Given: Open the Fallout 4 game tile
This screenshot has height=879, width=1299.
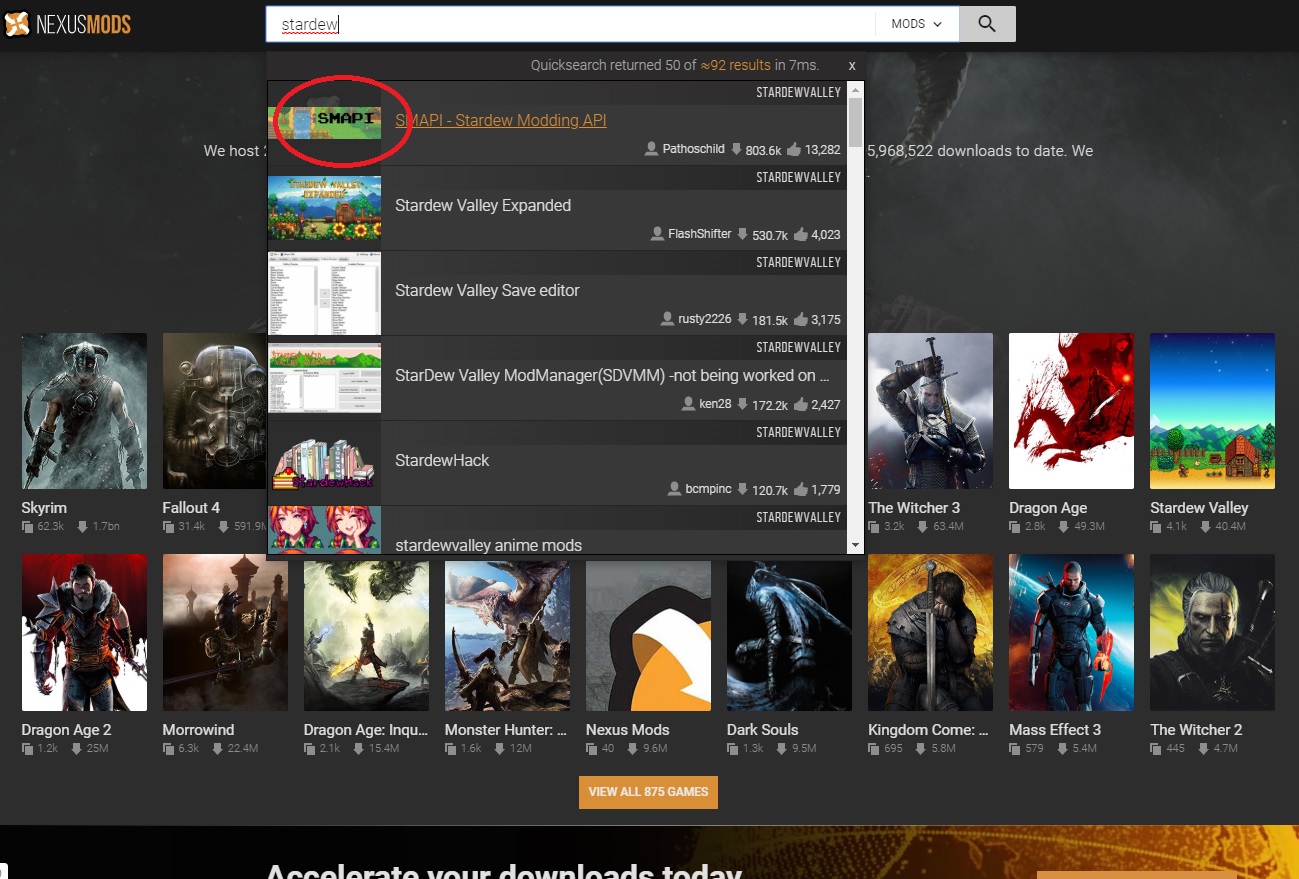Looking at the screenshot, I should (x=214, y=411).
